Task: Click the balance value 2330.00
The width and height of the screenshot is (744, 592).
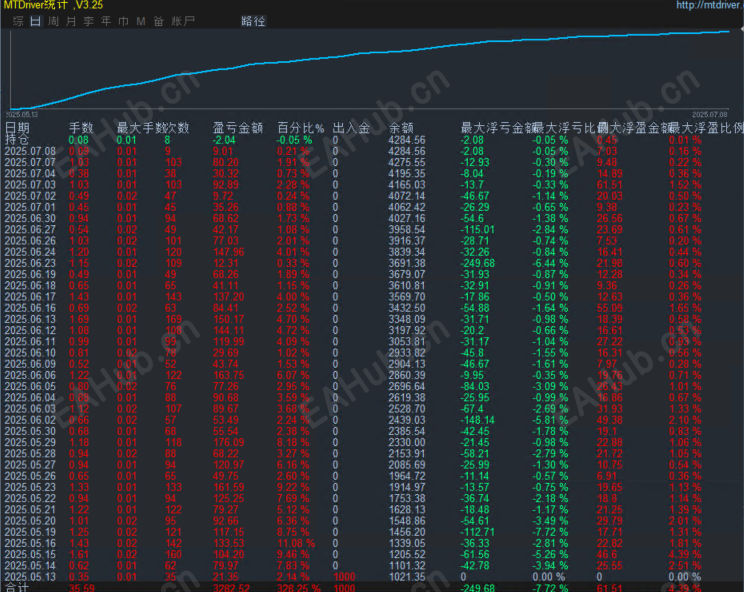Action: [x=407, y=442]
